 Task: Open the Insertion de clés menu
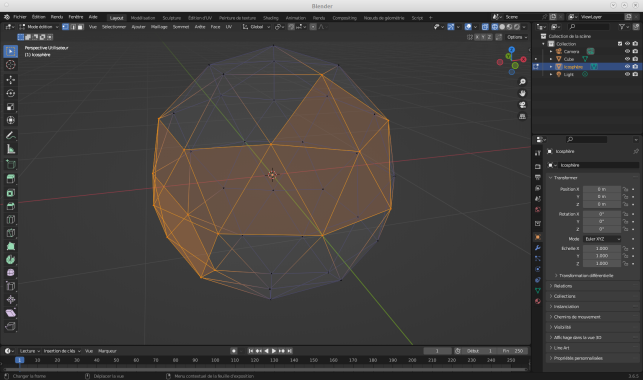62,351
